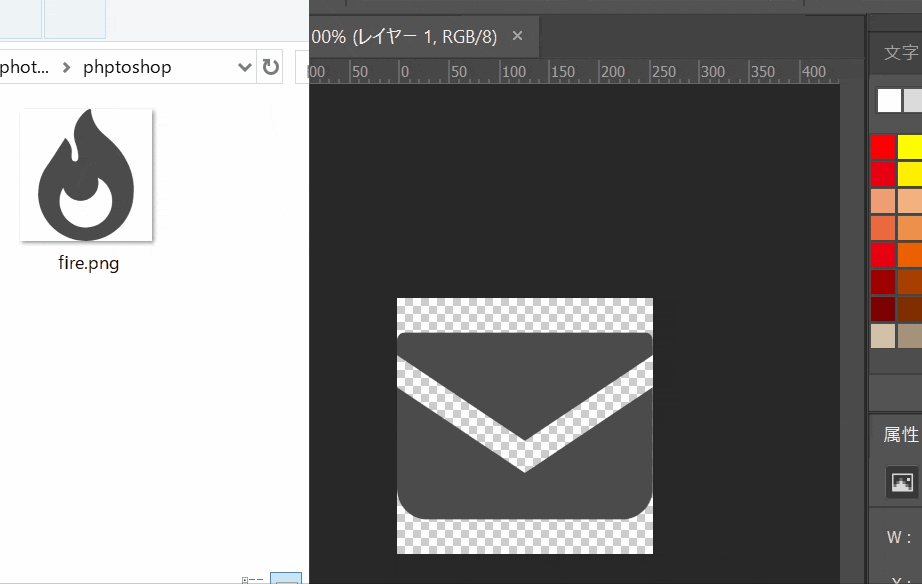Click the fire.png file name label

coord(88,264)
